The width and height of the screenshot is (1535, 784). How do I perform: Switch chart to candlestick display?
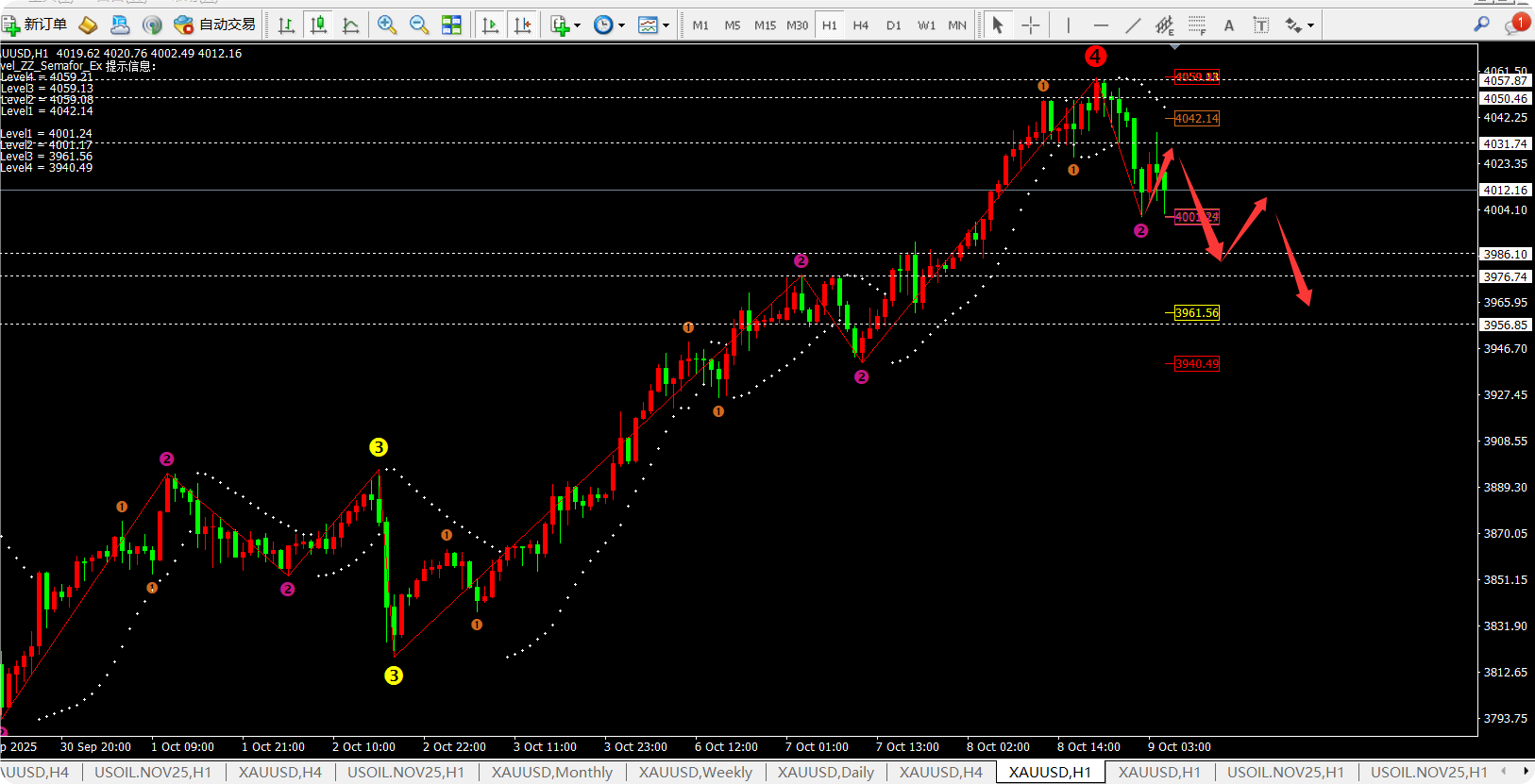coord(319,25)
